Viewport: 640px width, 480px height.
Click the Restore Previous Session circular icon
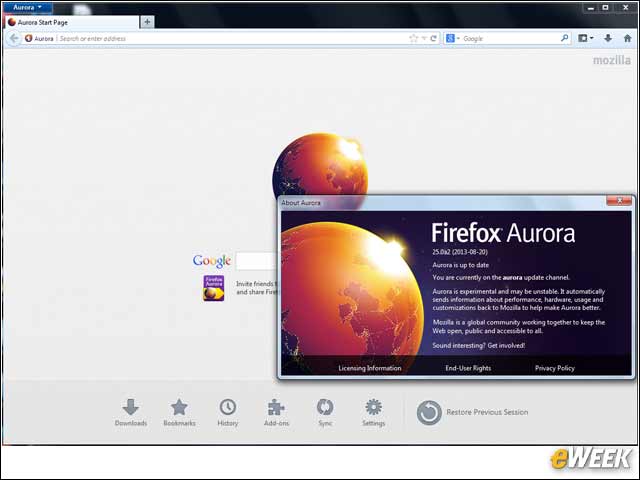pyautogui.click(x=429, y=413)
